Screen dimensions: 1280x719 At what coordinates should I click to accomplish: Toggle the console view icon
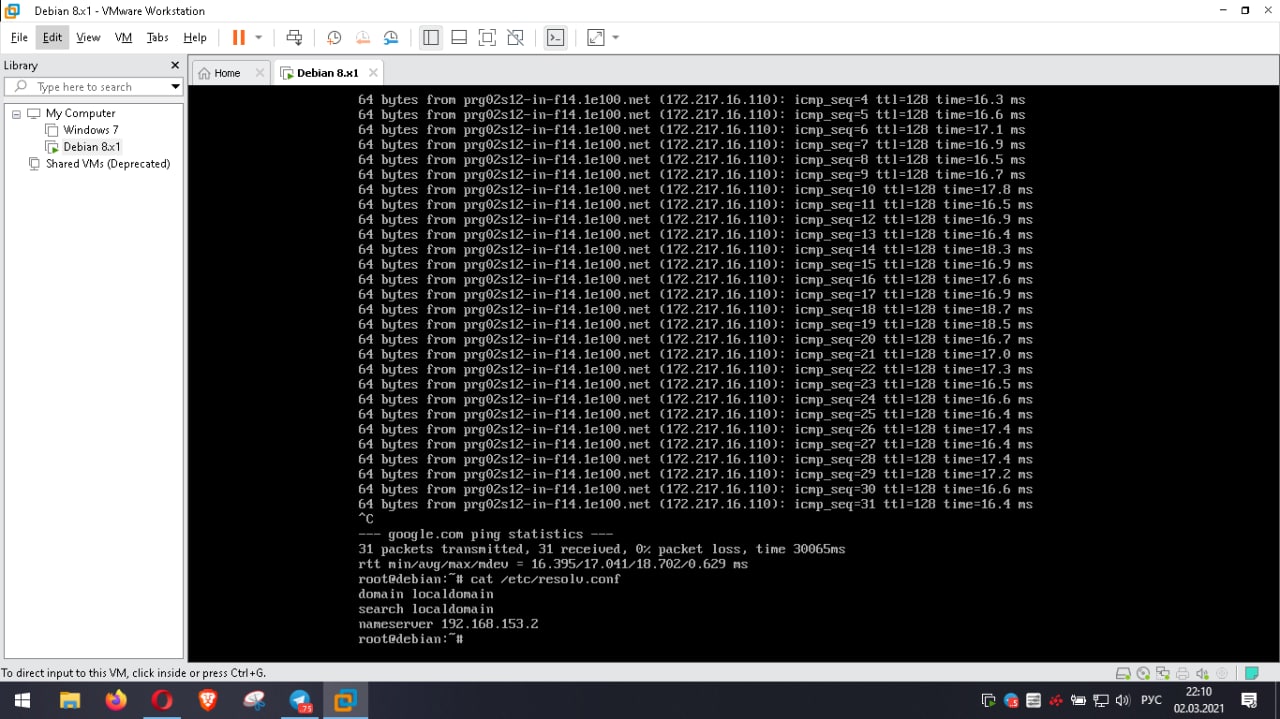click(555, 37)
